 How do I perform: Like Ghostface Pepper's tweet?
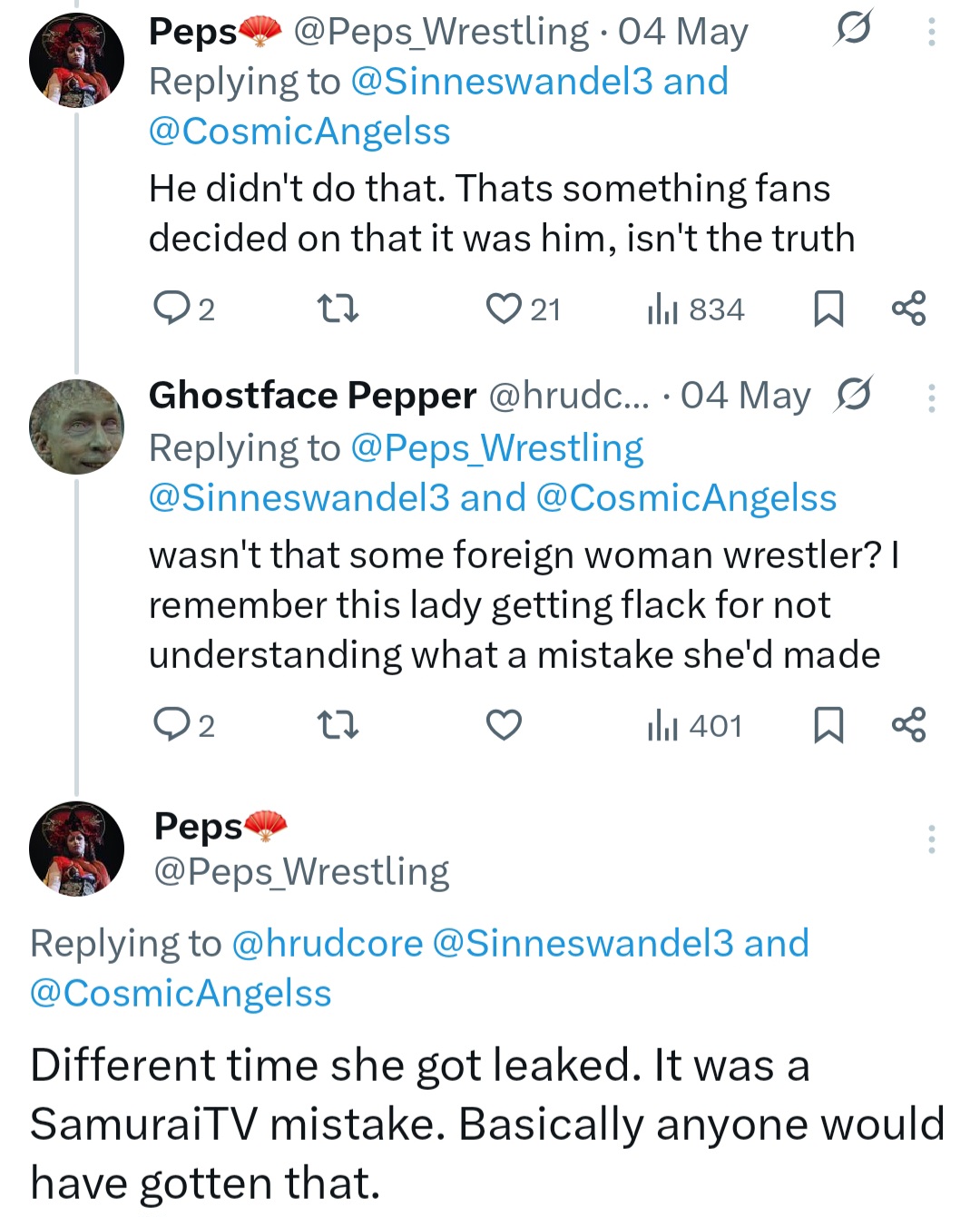(x=504, y=725)
